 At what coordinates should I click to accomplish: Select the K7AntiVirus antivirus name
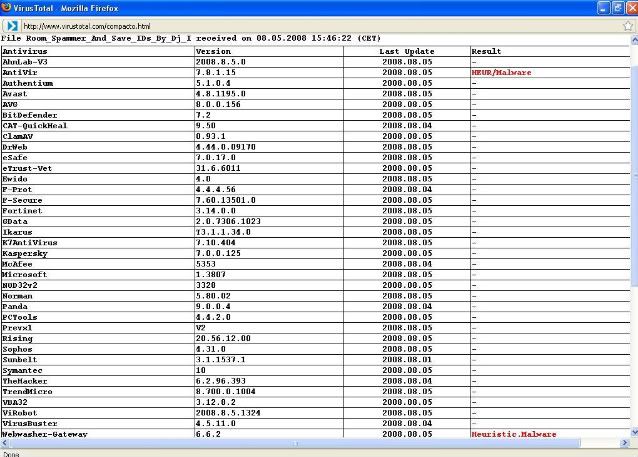point(30,243)
